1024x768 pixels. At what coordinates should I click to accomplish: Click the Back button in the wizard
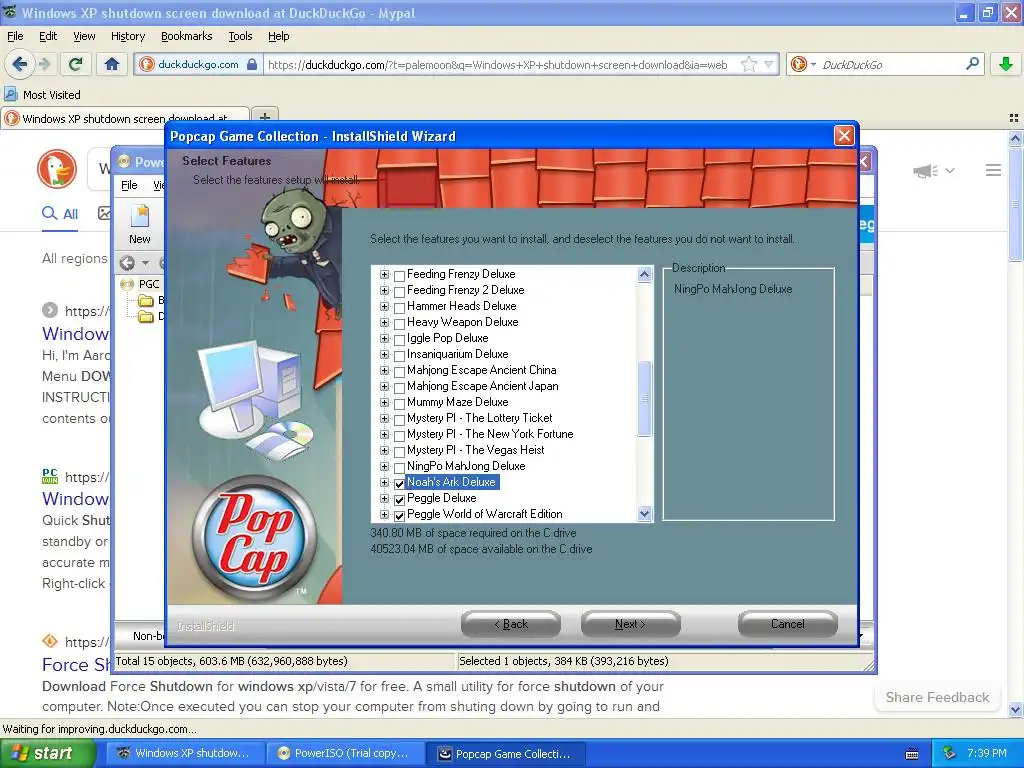(511, 624)
